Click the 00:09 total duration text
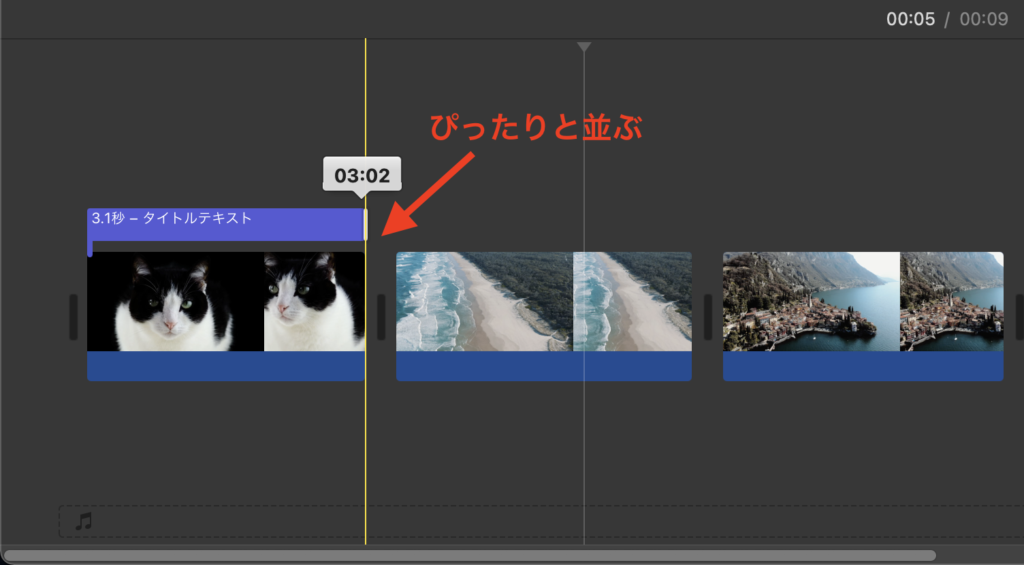 (x=984, y=19)
